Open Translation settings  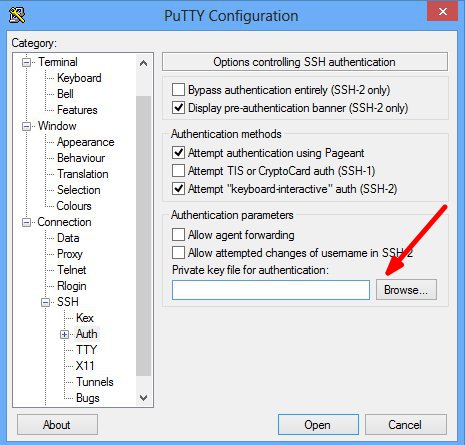[x=83, y=174]
